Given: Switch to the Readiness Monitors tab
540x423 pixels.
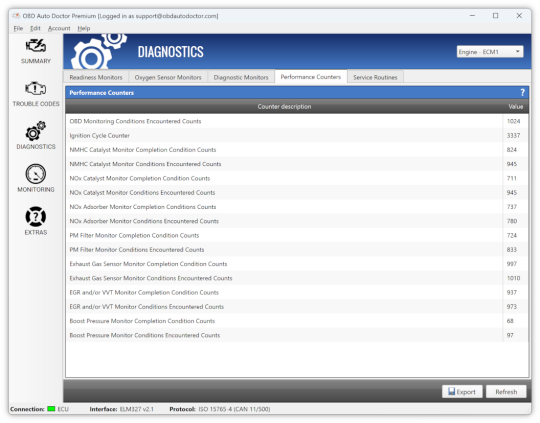Looking at the screenshot, I should [x=96, y=77].
